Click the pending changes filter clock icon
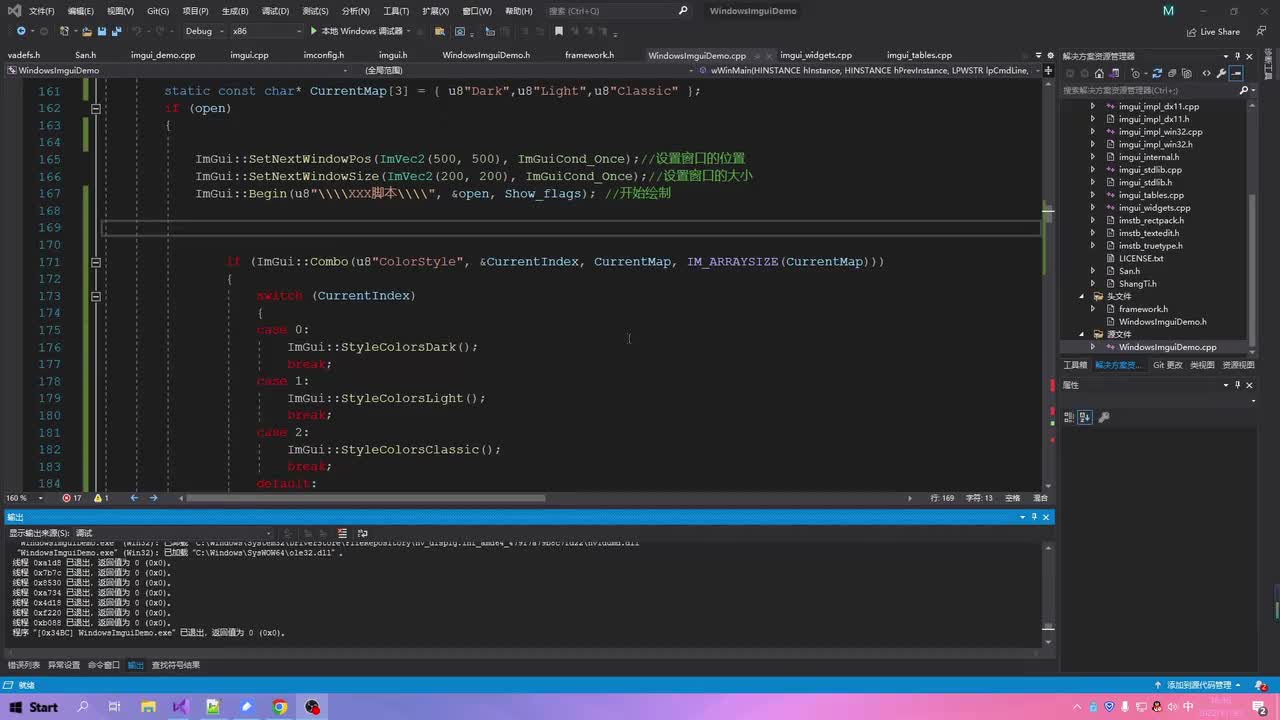The image size is (1280, 720). (1135, 73)
